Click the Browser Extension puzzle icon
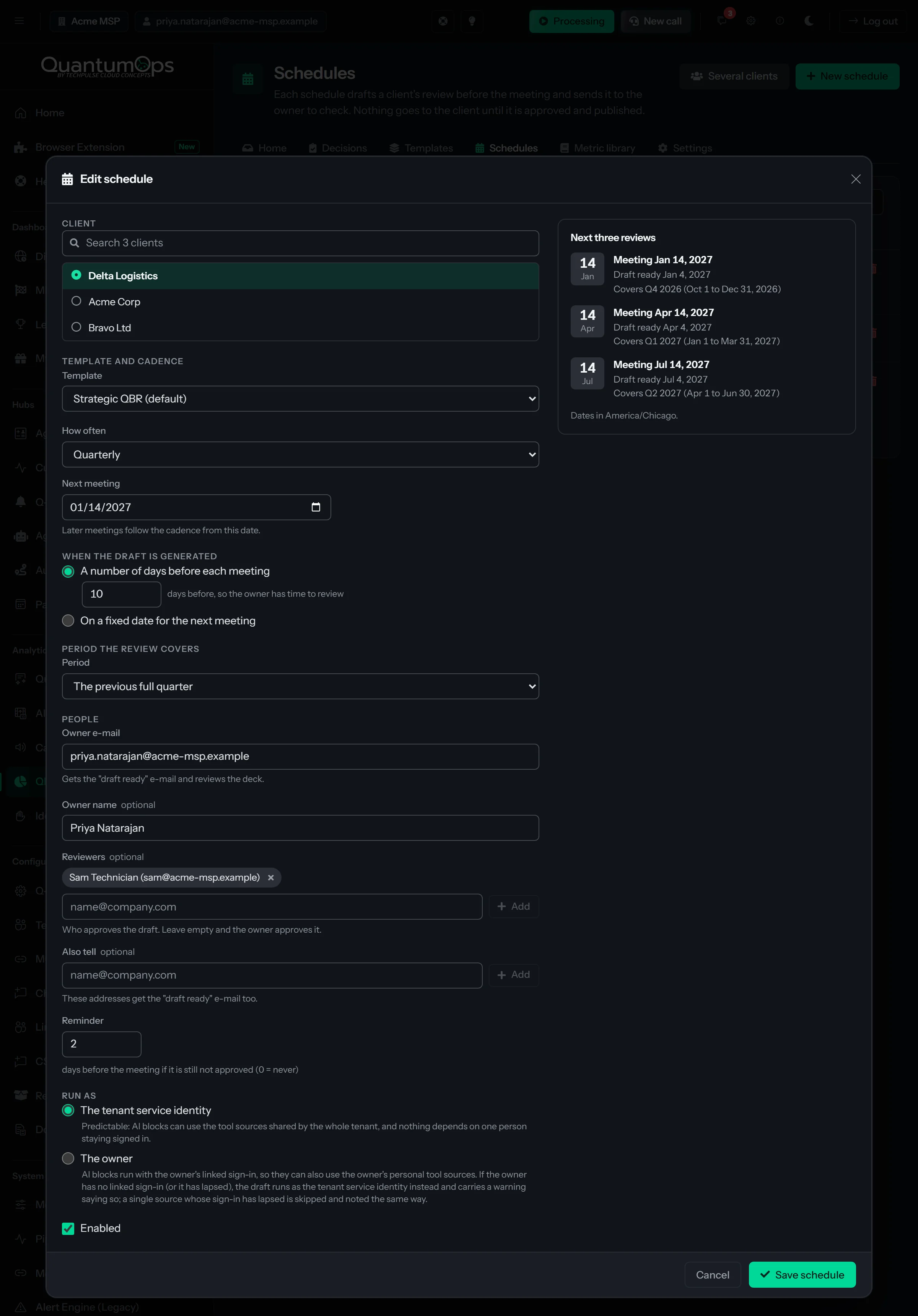918x1316 pixels. coord(21,147)
